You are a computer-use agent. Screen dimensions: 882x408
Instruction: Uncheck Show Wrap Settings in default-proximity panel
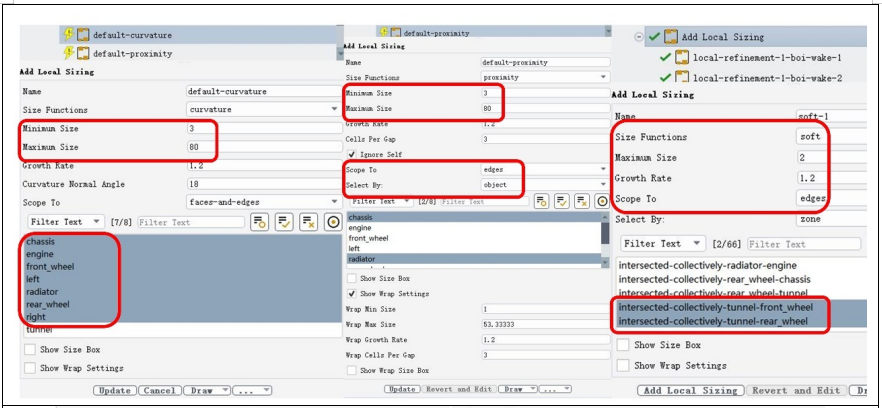pyautogui.click(x=352, y=293)
